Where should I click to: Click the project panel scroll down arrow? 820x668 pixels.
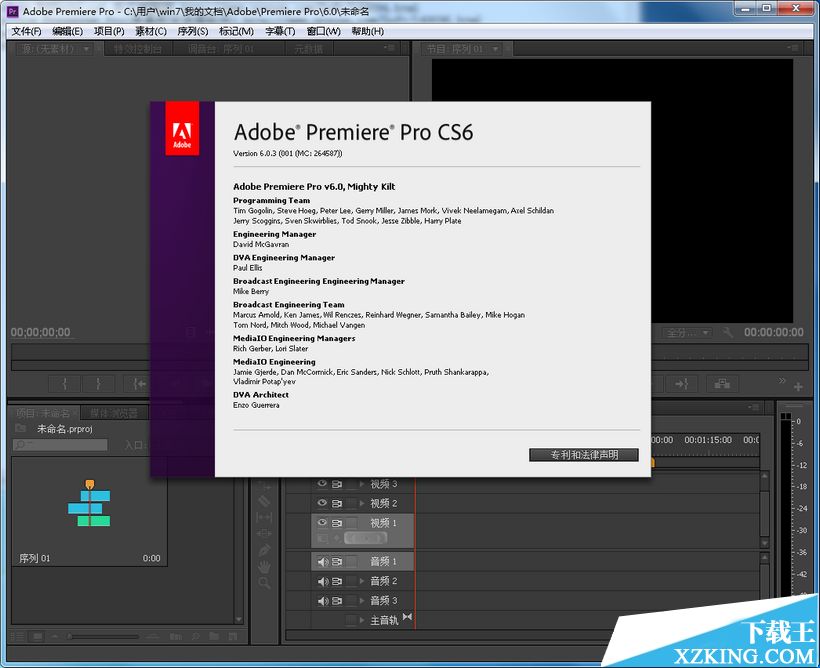point(239,619)
